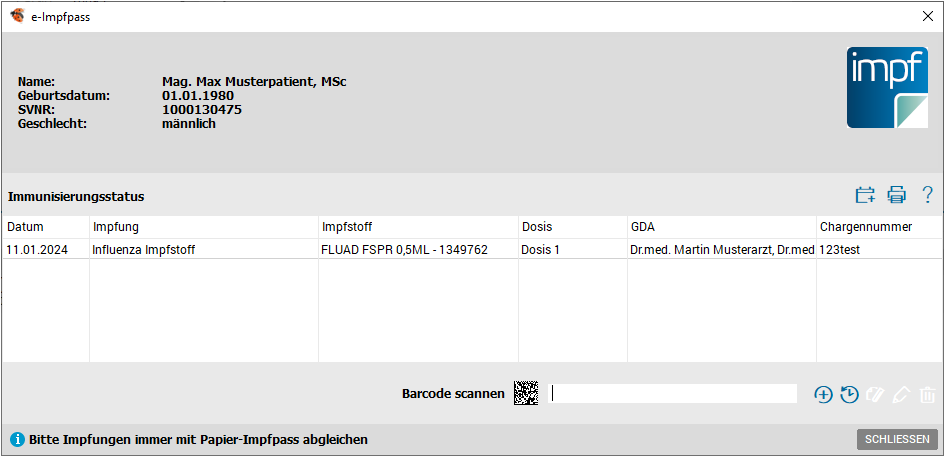
Task: Open help via the question mark
Action: [928, 195]
